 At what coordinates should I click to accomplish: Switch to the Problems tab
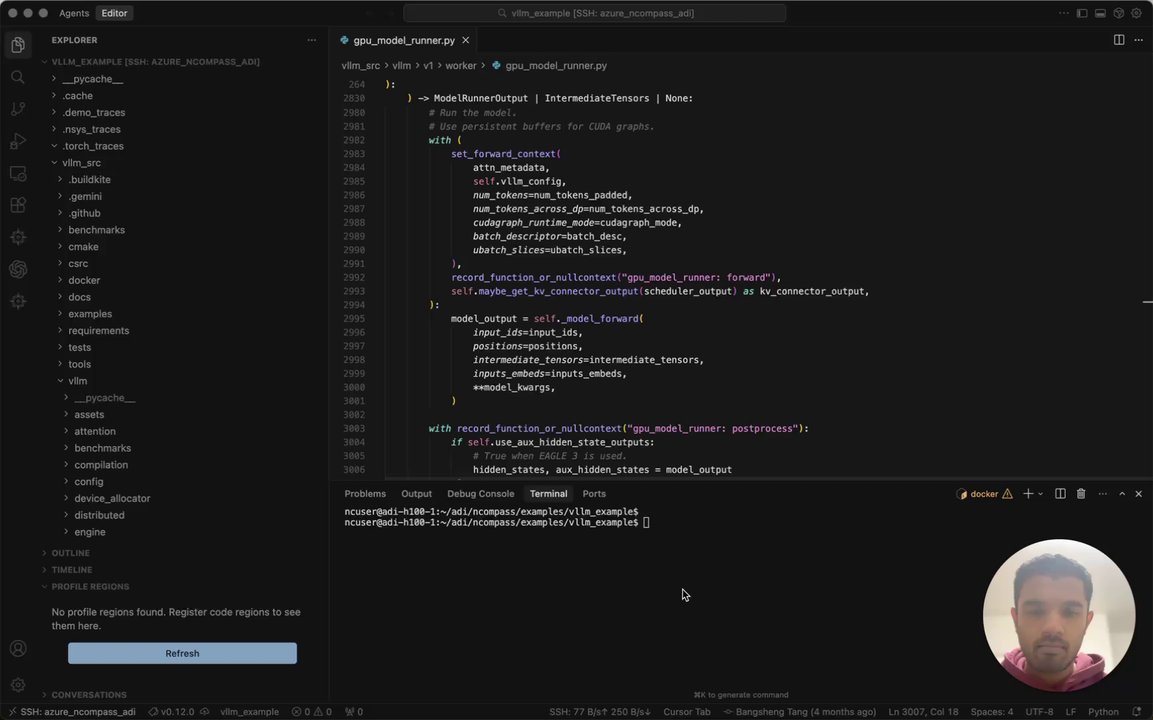(365, 493)
